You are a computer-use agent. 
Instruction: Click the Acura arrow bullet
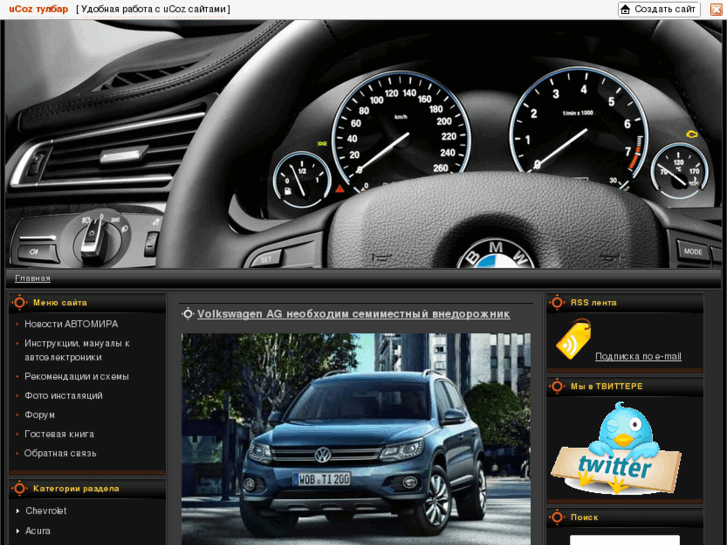pos(18,531)
